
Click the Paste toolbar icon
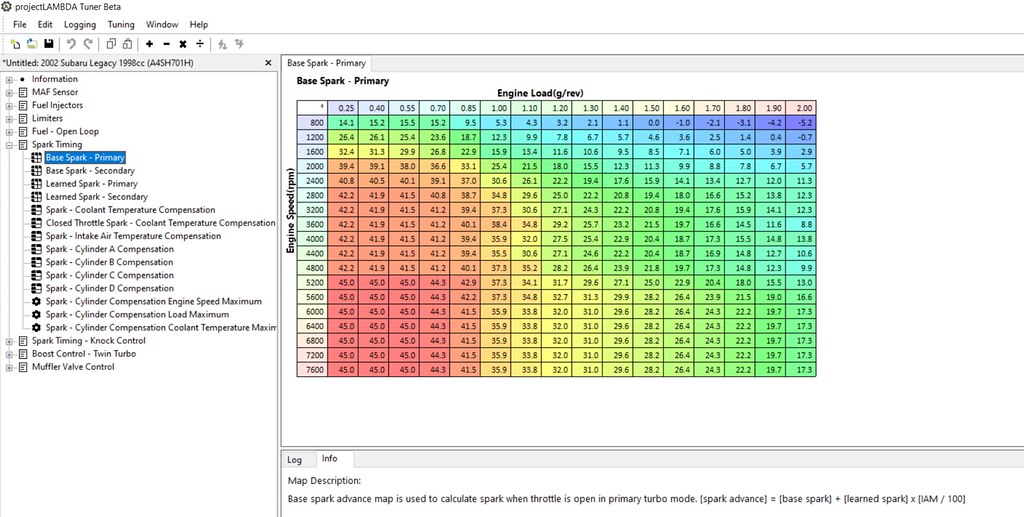click(x=127, y=44)
